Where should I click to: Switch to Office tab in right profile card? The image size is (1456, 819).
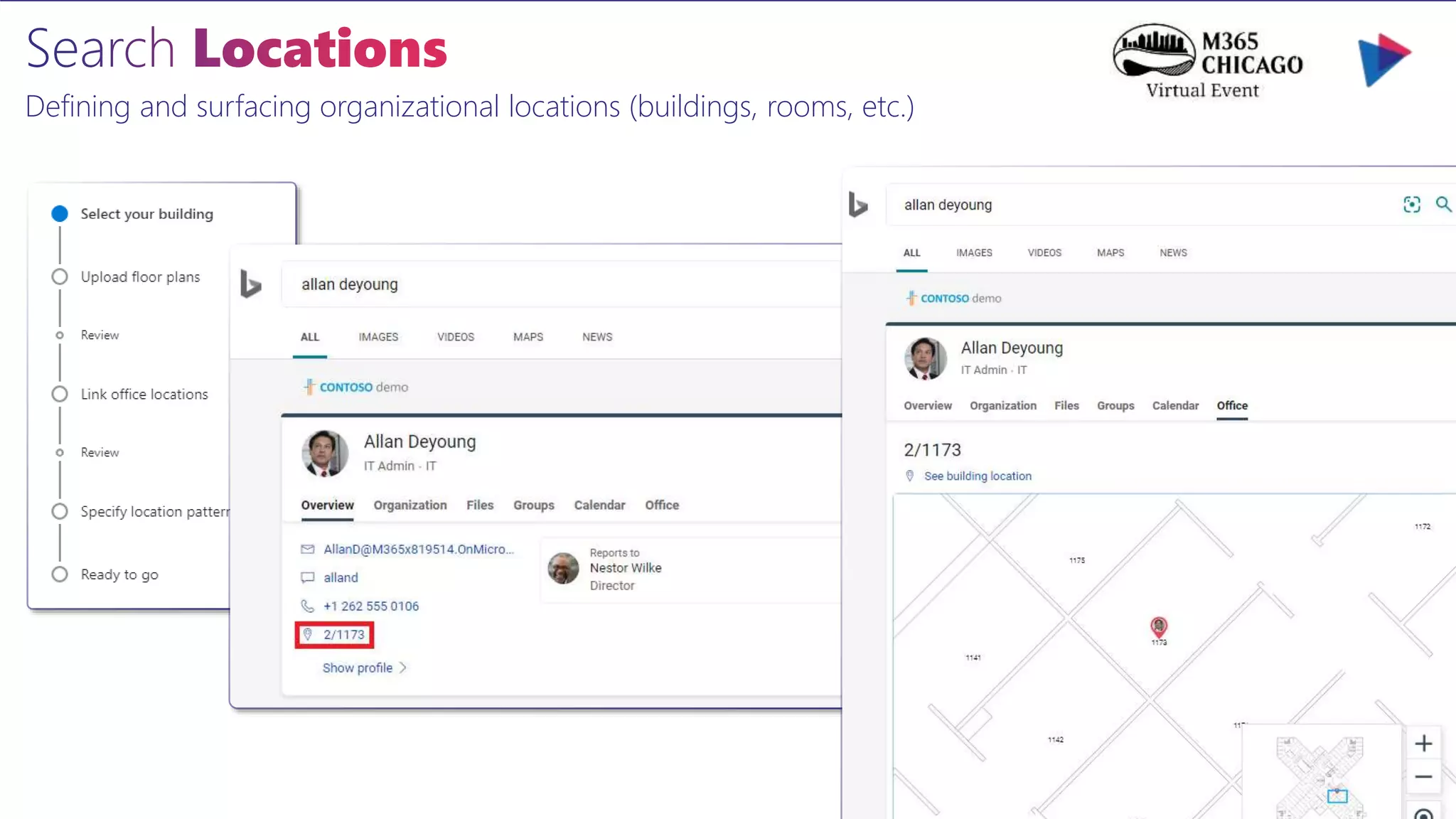pyautogui.click(x=1232, y=405)
